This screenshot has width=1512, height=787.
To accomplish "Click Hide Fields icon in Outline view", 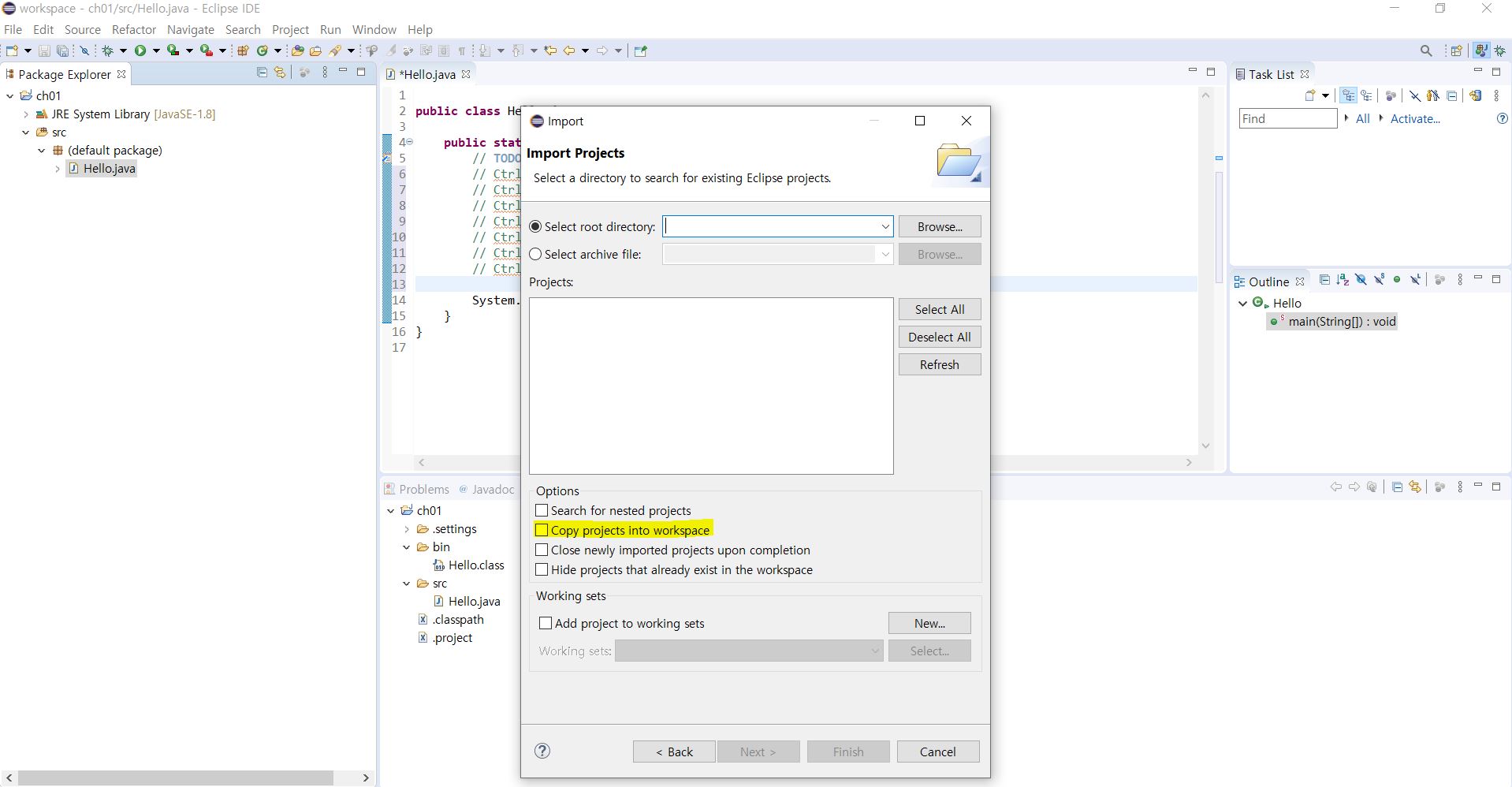I will (x=1361, y=280).
